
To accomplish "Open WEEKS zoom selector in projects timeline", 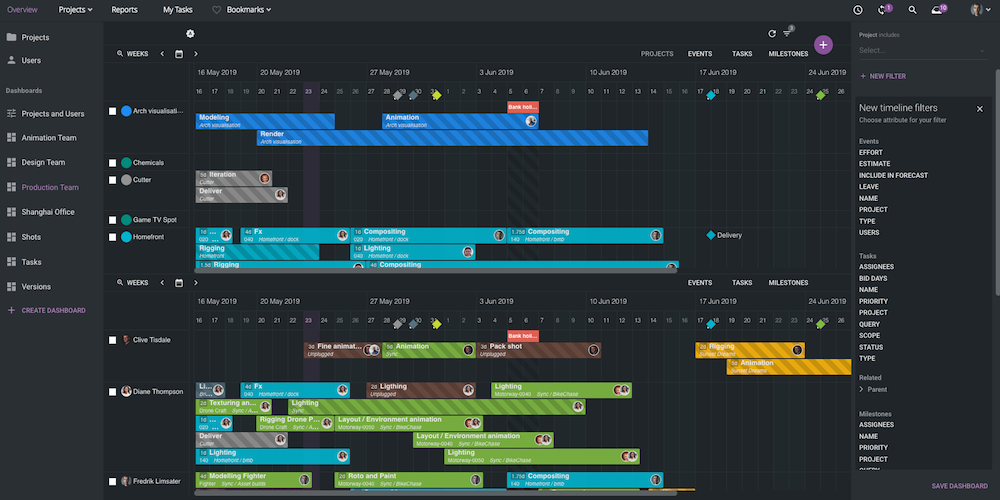I will (132, 54).
